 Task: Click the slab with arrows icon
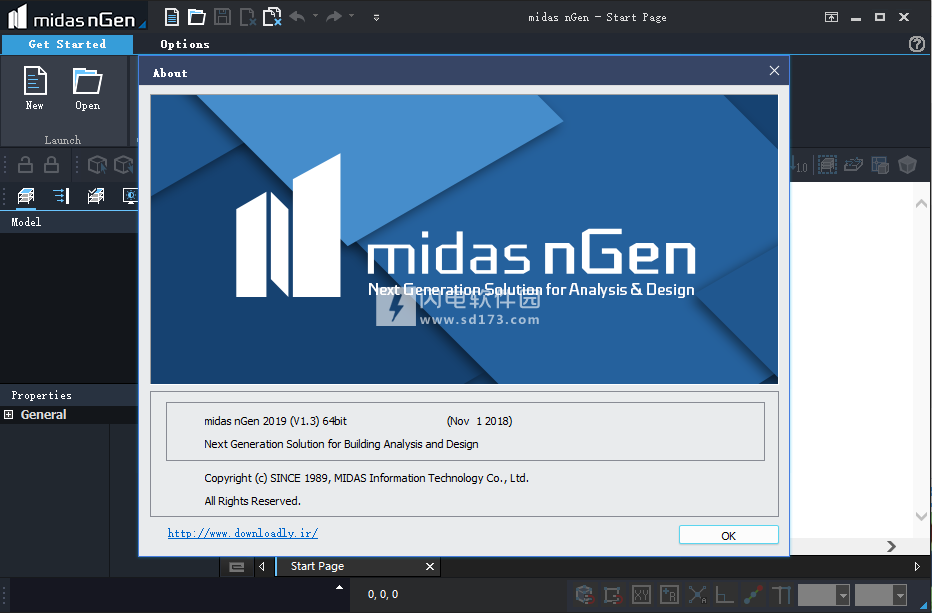(854, 165)
